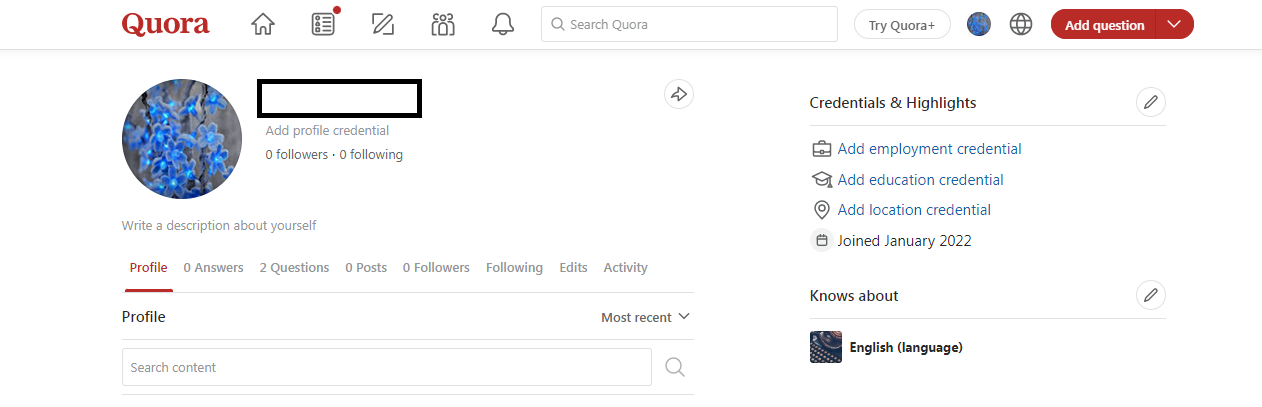1262x407 pixels.
Task: Open the Notifications bell icon
Action: [x=503, y=25]
